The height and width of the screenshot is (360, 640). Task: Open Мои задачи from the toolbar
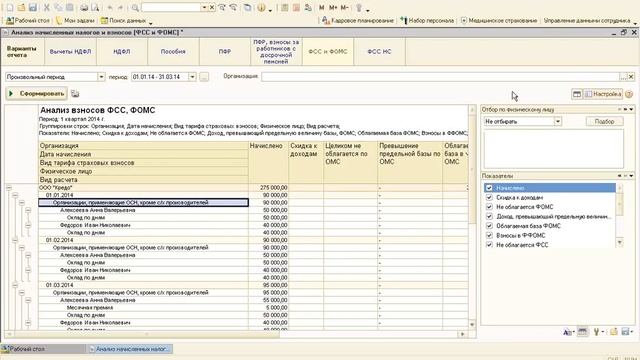pos(75,20)
